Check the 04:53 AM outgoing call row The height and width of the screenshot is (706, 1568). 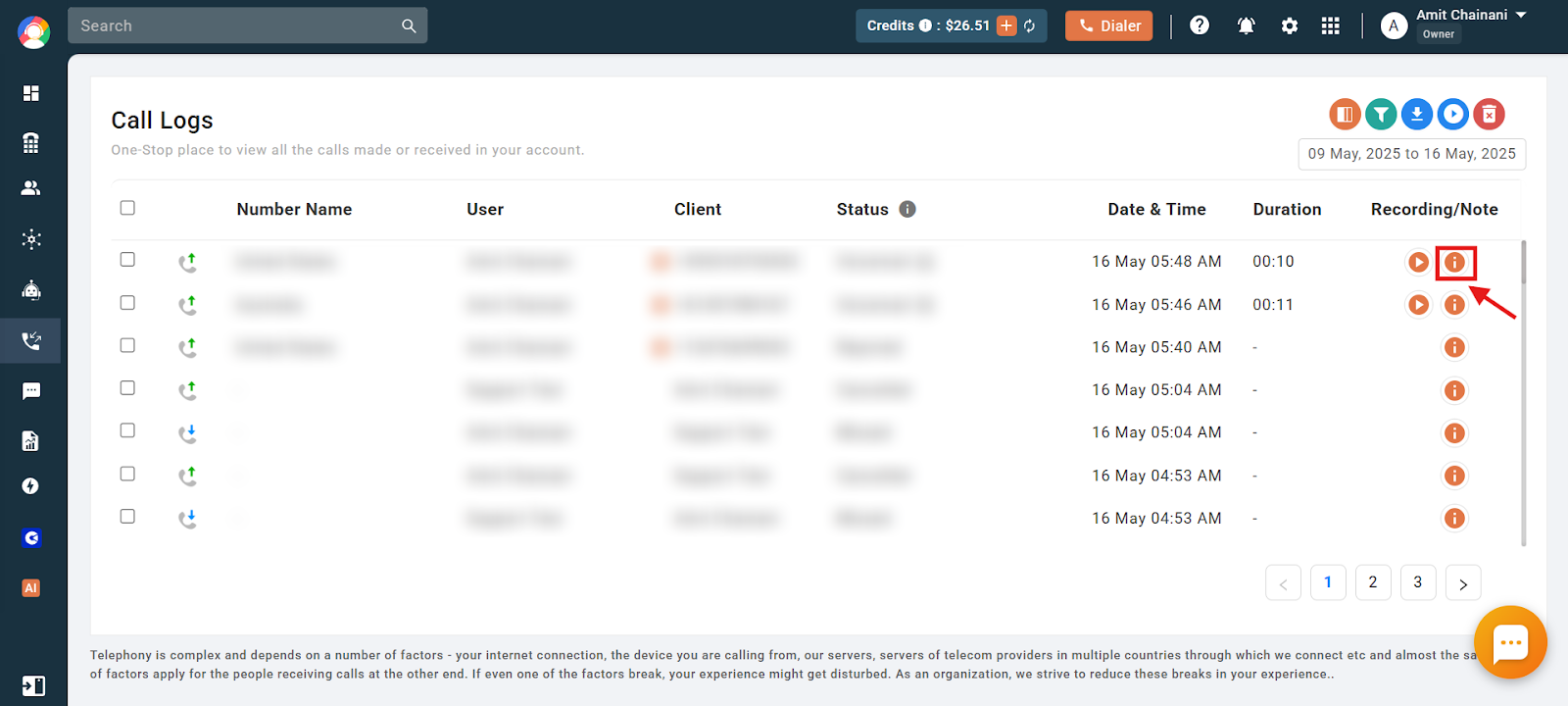(127, 474)
